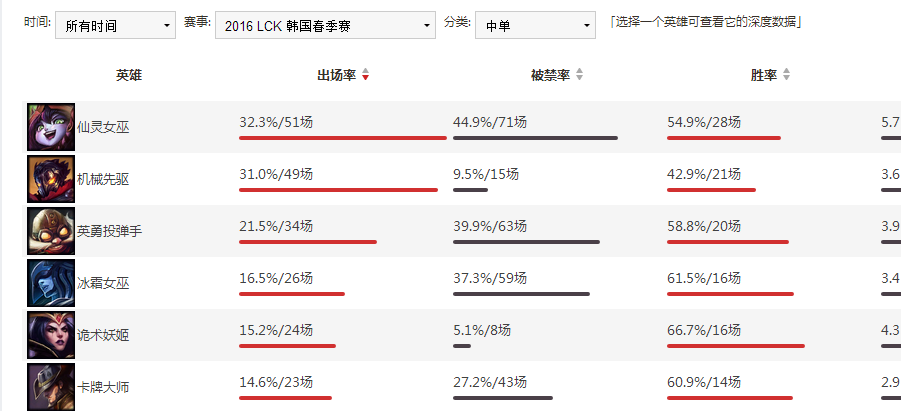Click the 仙灵女巫 champion portrait icon
Screen dimensions: 901x411
pyautogui.click(x=51, y=127)
